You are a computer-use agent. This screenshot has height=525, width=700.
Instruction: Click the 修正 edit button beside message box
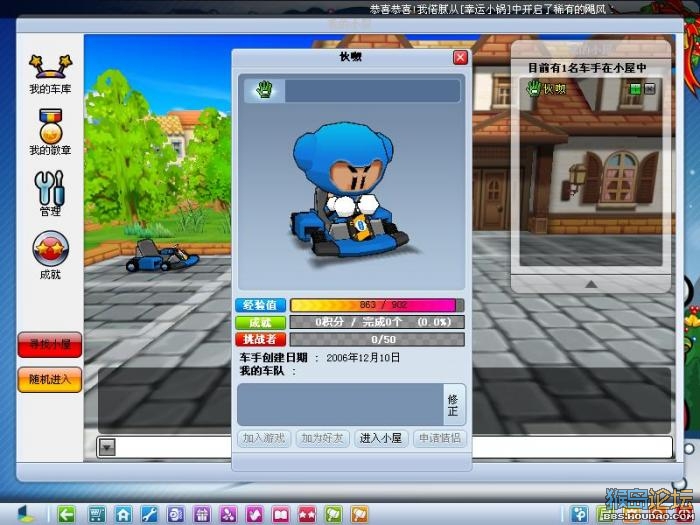point(454,404)
